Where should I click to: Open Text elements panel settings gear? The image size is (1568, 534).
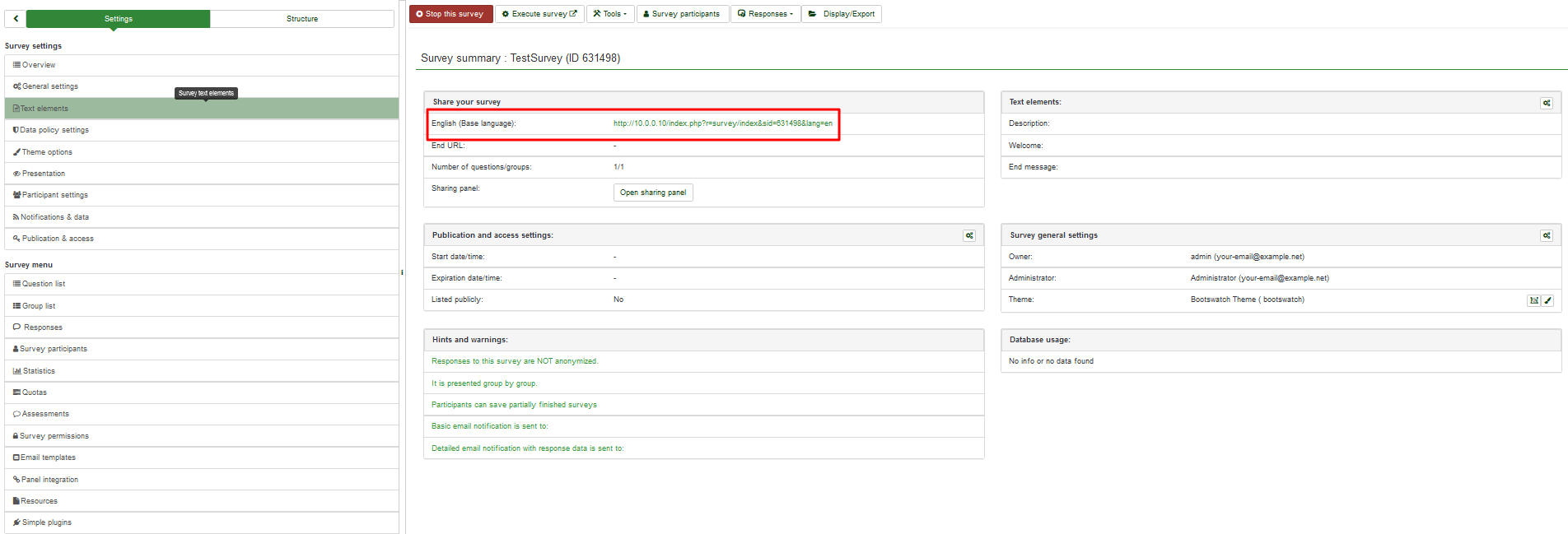coord(1546,103)
